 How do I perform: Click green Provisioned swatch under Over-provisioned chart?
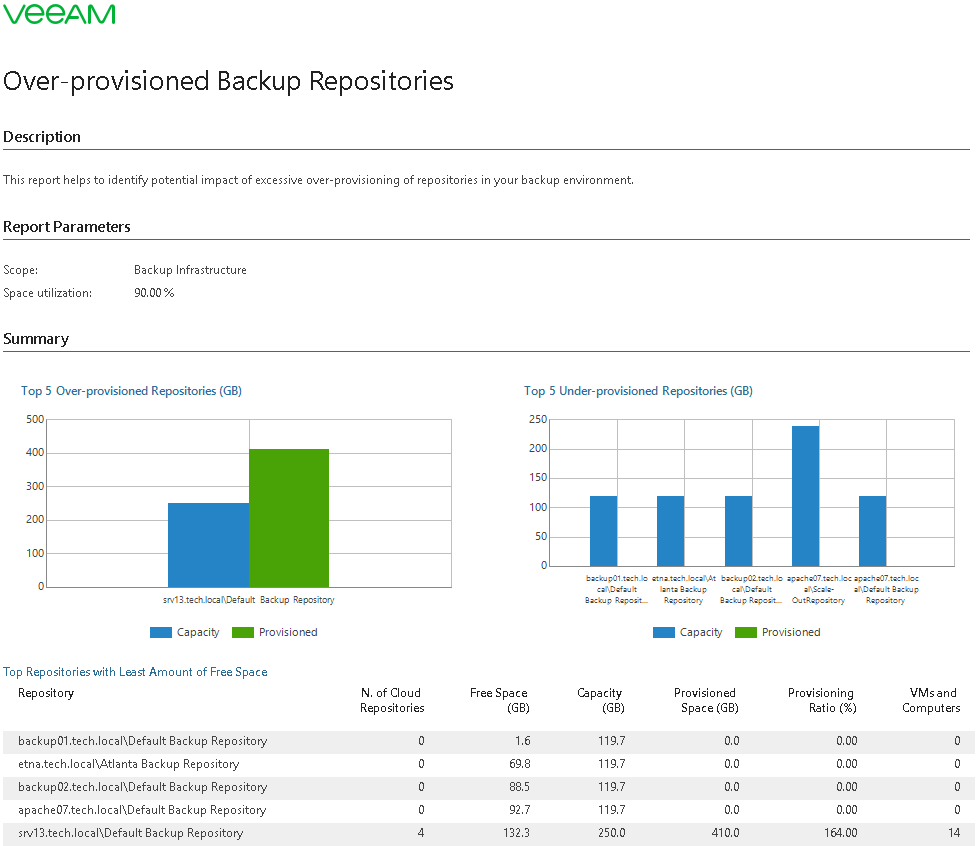(243, 632)
